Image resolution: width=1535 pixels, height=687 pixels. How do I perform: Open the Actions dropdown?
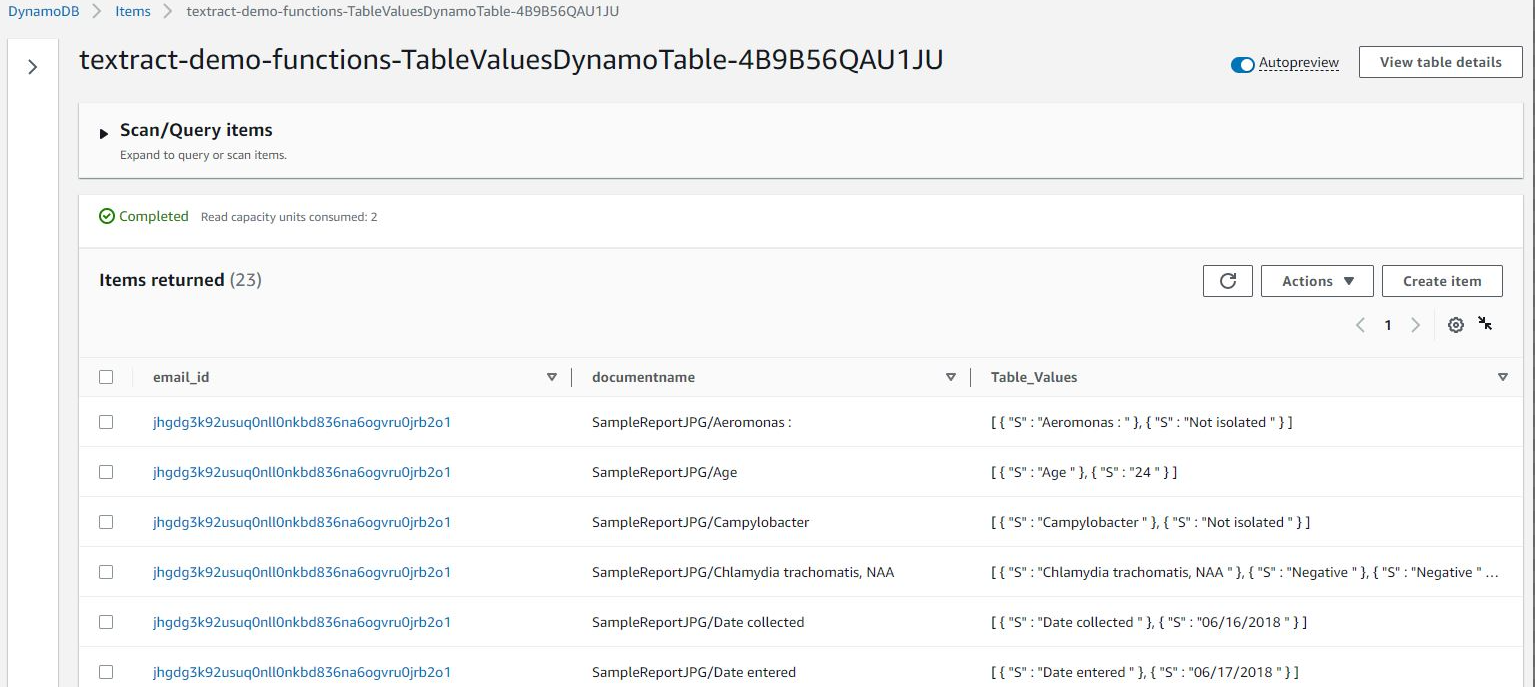(1316, 281)
